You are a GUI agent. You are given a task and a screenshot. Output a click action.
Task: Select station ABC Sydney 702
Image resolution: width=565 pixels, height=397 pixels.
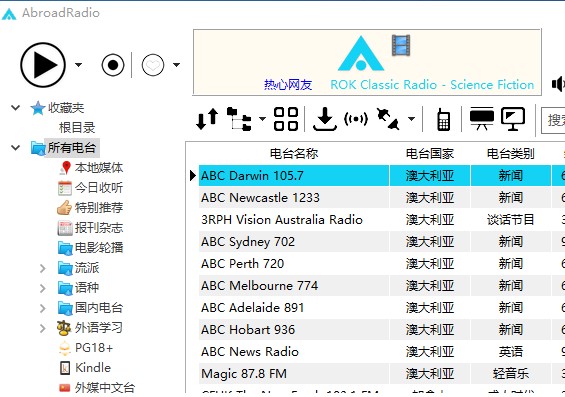(294, 242)
